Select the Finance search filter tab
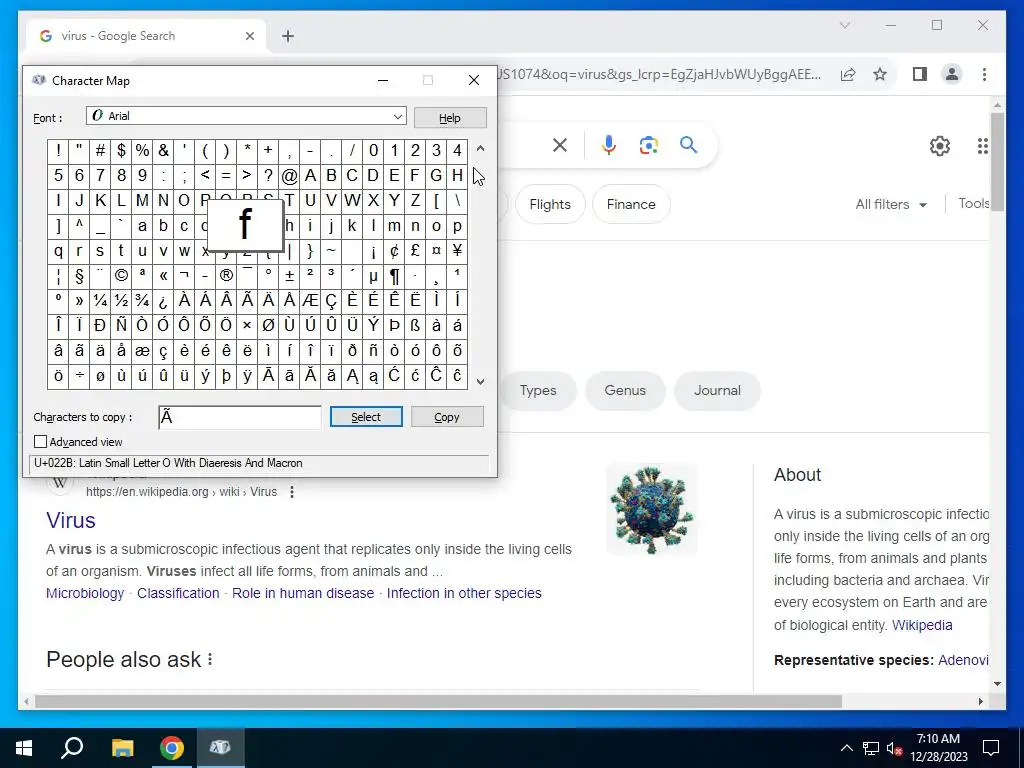Image resolution: width=1024 pixels, height=768 pixels. click(631, 204)
